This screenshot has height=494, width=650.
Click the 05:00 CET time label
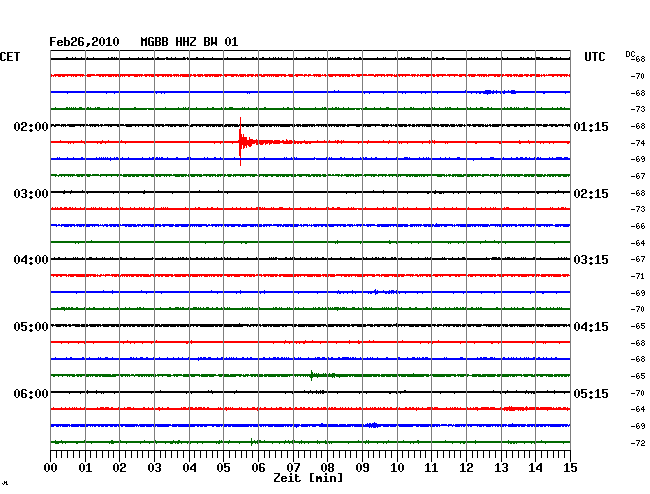coord(31,327)
